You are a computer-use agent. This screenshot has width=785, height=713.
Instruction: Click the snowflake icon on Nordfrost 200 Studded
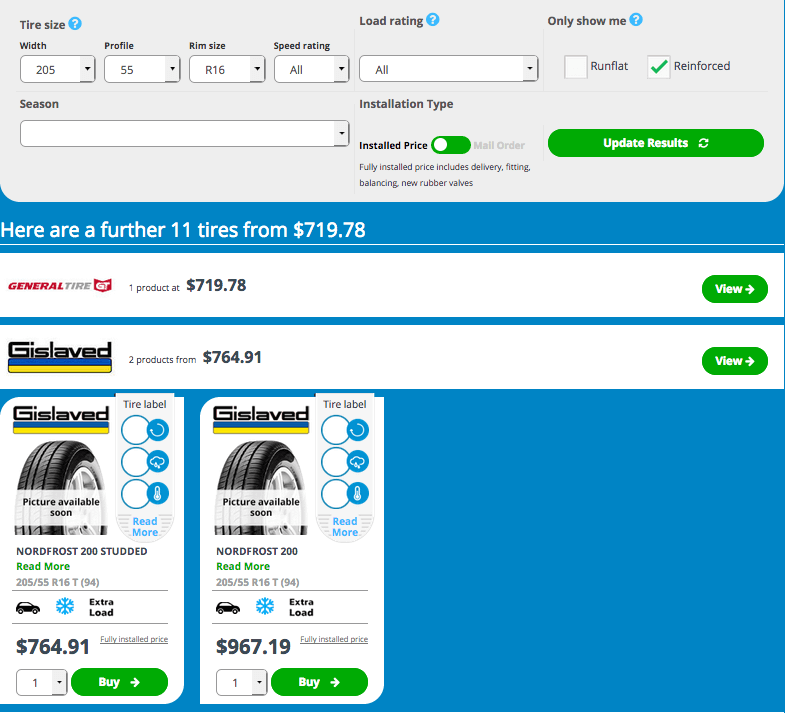(x=65, y=607)
